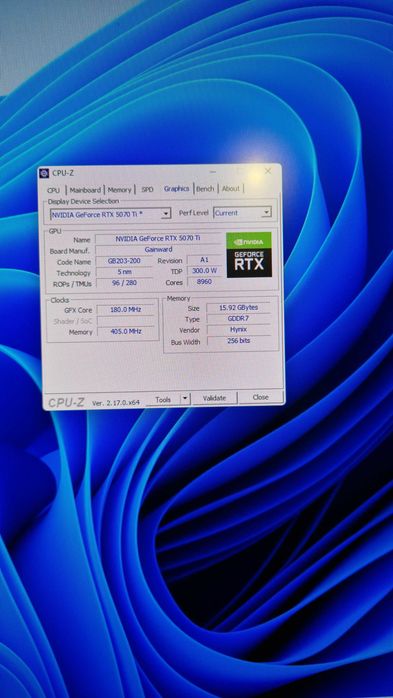The height and width of the screenshot is (698, 393).
Task: Click the Memory clock value 405.0 MHz
Action: pos(126,332)
